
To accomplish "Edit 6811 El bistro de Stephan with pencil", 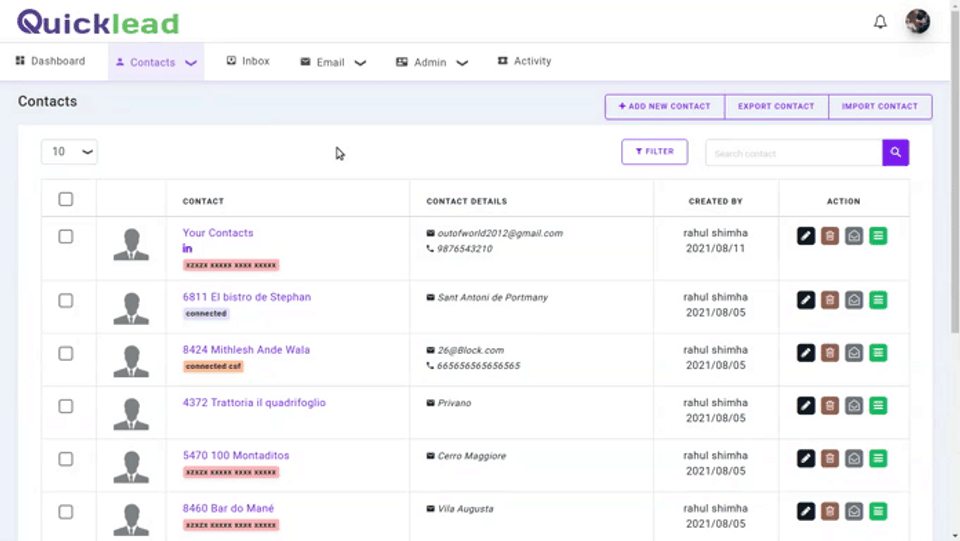I will click(x=806, y=300).
